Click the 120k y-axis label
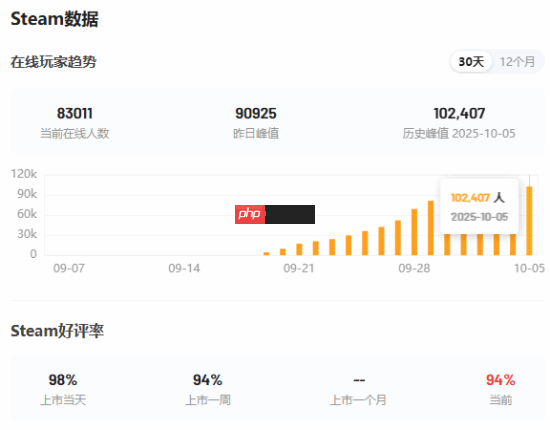550x430 pixels. click(24, 174)
